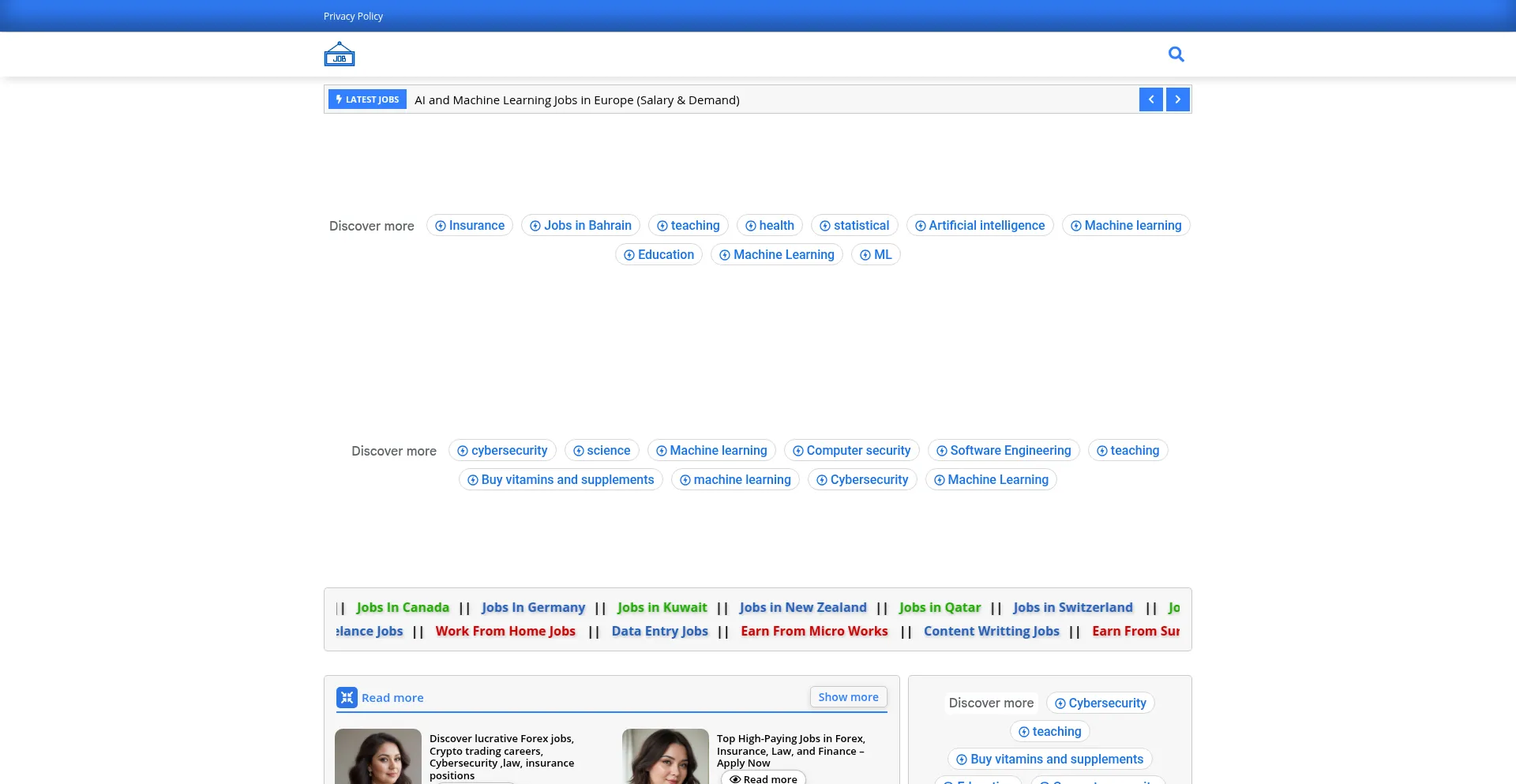
Task: Click the blue collapse icon beside Read more
Action: (x=347, y=697)
